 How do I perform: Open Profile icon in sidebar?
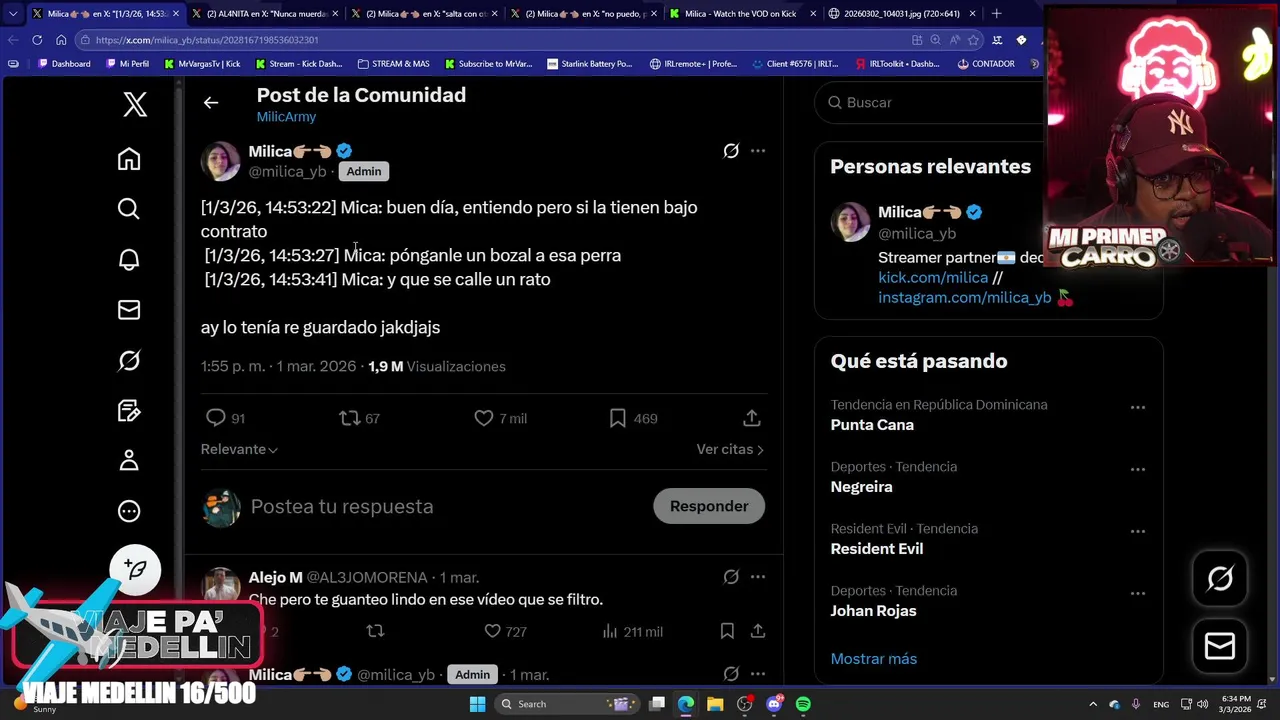click(x=129, y=460)
